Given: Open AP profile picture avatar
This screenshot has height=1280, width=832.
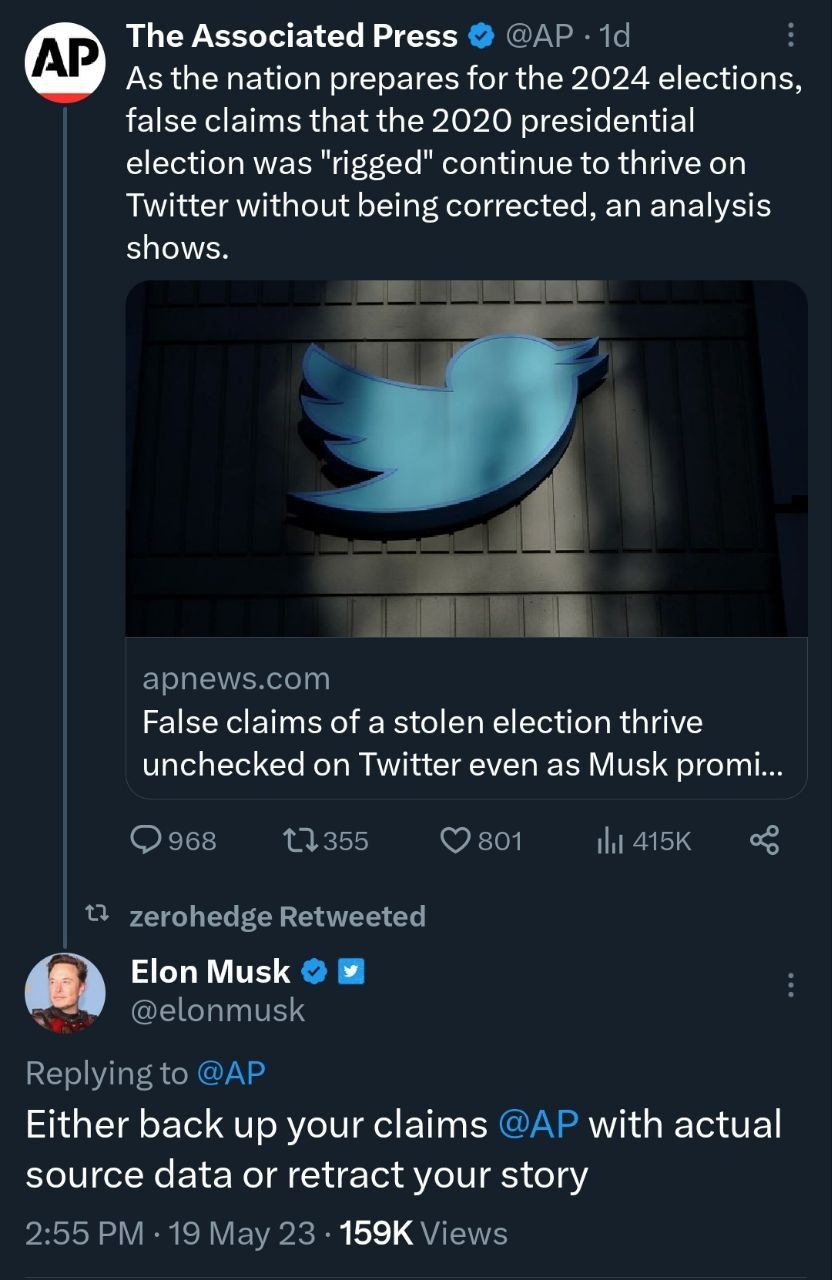Looking at the screenshot, I should [64, 63].
